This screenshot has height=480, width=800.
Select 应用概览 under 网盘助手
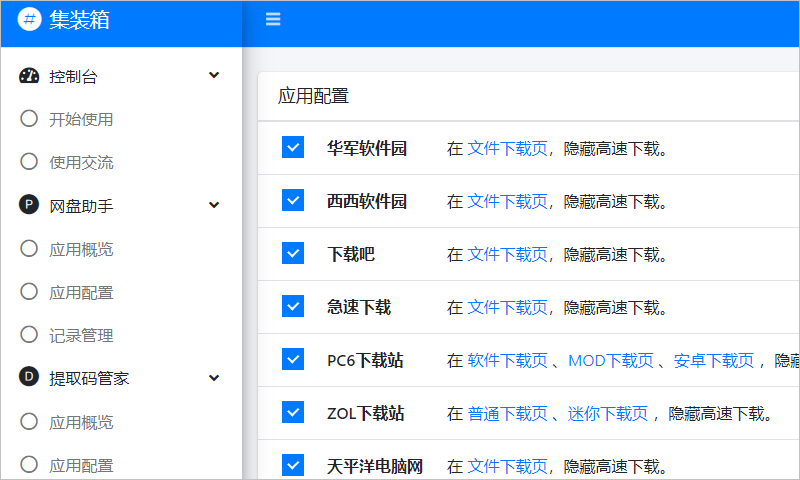click(81, 249)
